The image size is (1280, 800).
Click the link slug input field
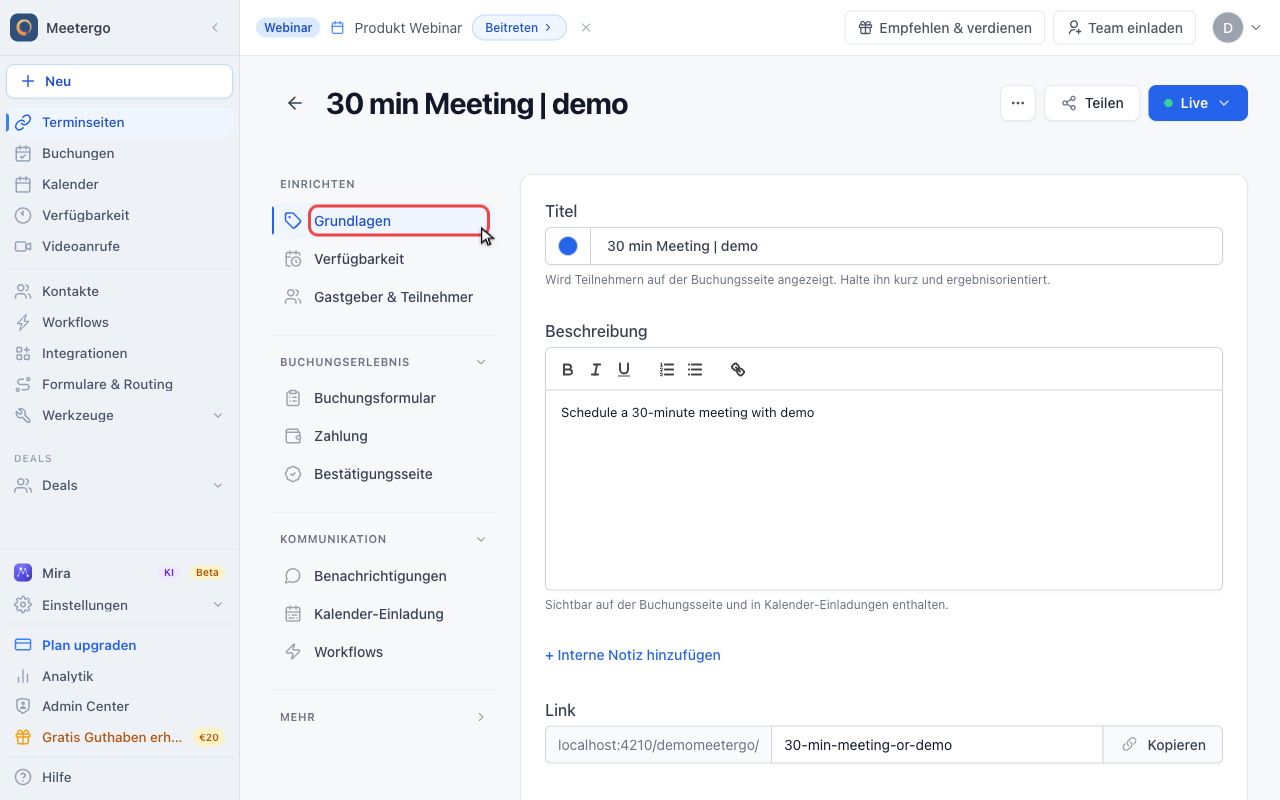pos(937,745)
